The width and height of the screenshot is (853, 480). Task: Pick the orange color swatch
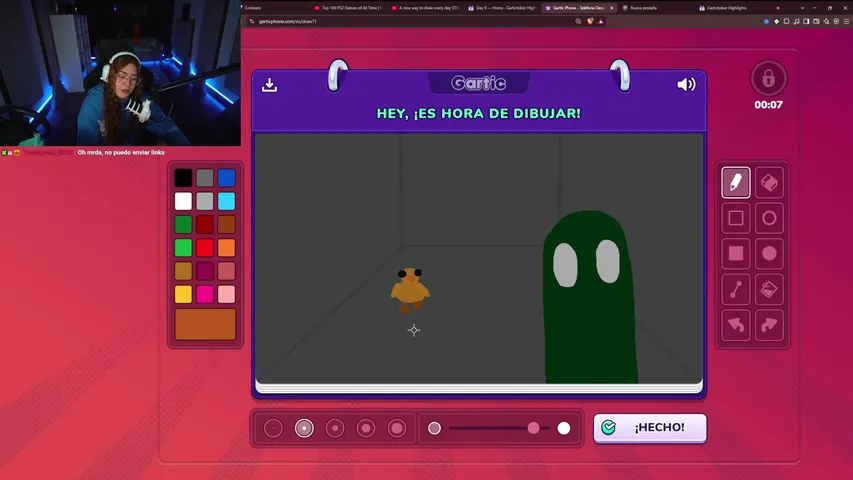[x=226, y=248]
